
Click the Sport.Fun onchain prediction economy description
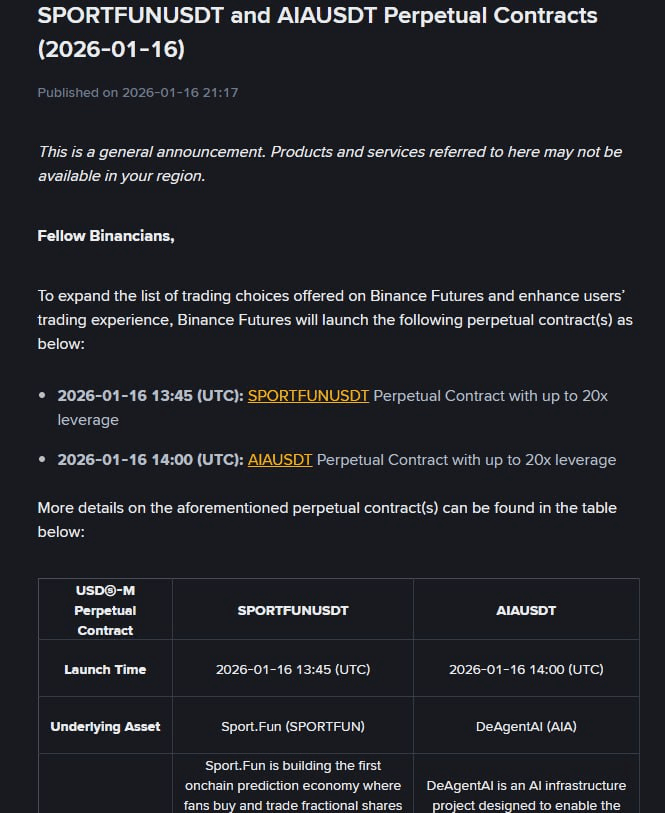[293, 786]
